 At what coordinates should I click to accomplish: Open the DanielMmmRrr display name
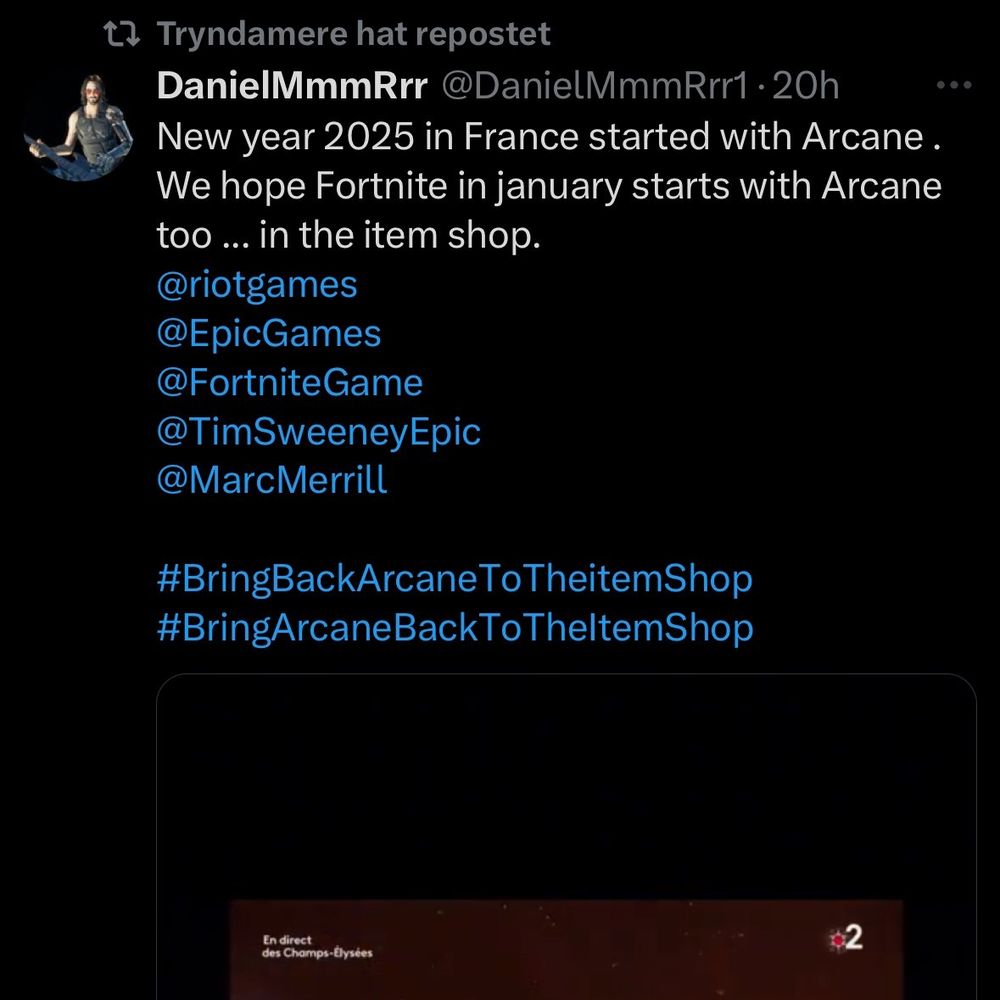(292, 85)
